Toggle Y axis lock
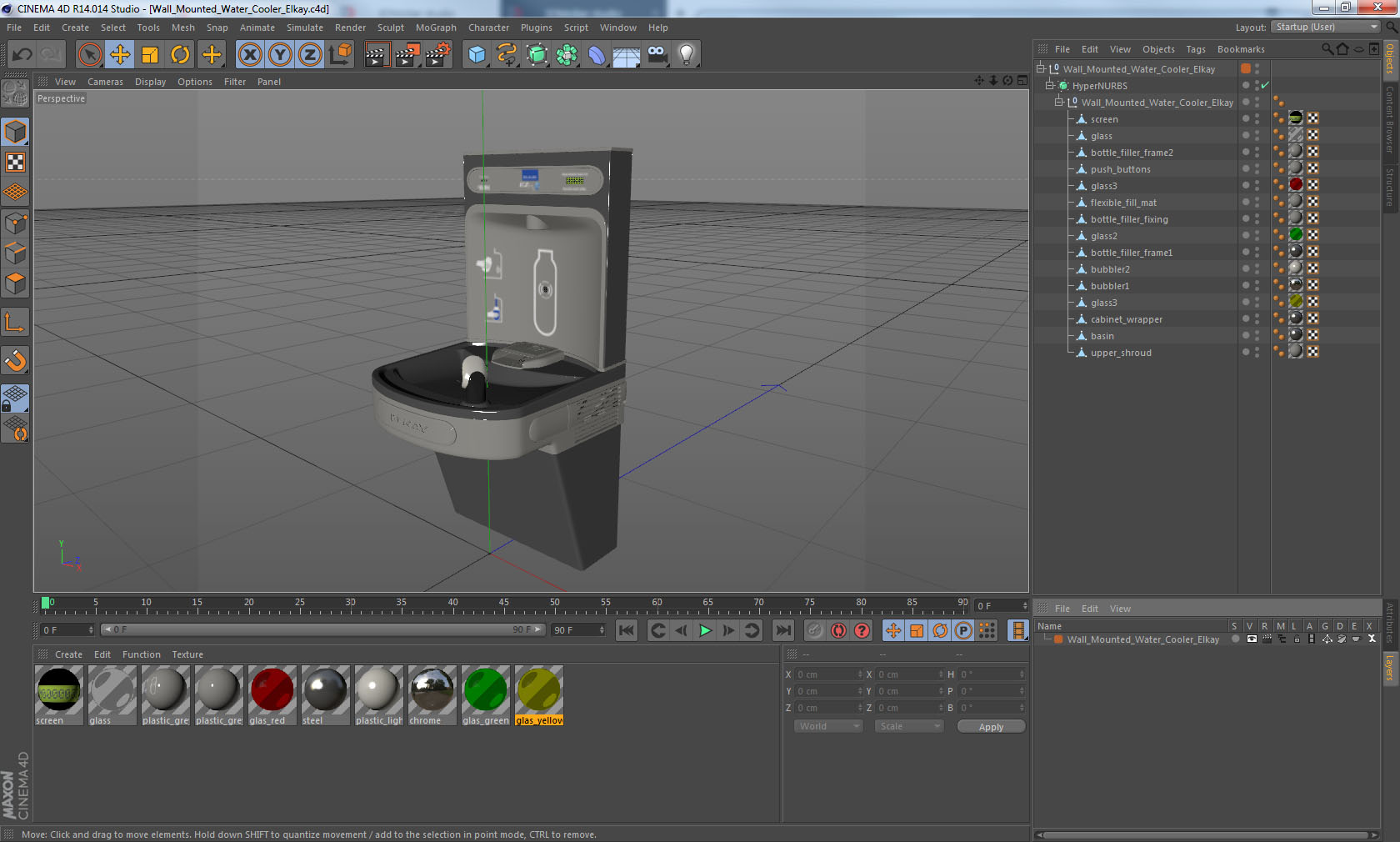The height and width of the screenshot is (842, 1400). [x=280, y=55]
